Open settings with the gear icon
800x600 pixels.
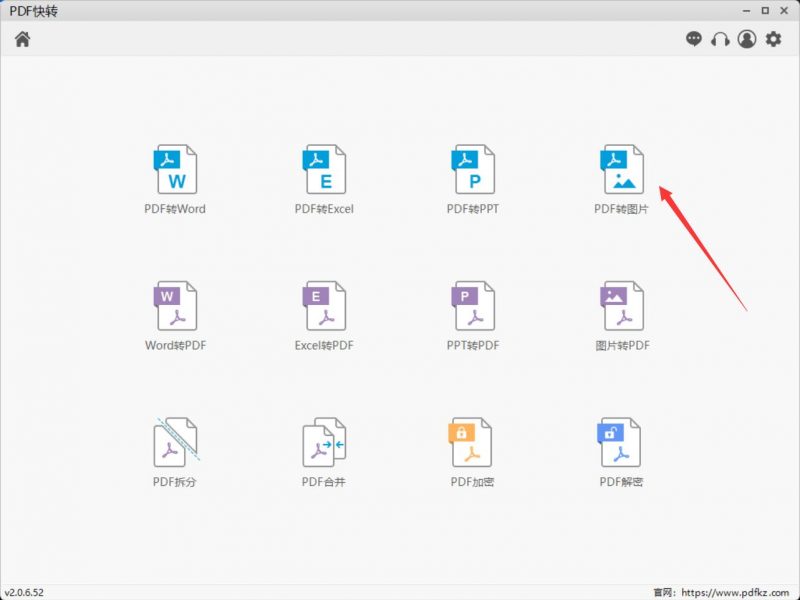774,39
